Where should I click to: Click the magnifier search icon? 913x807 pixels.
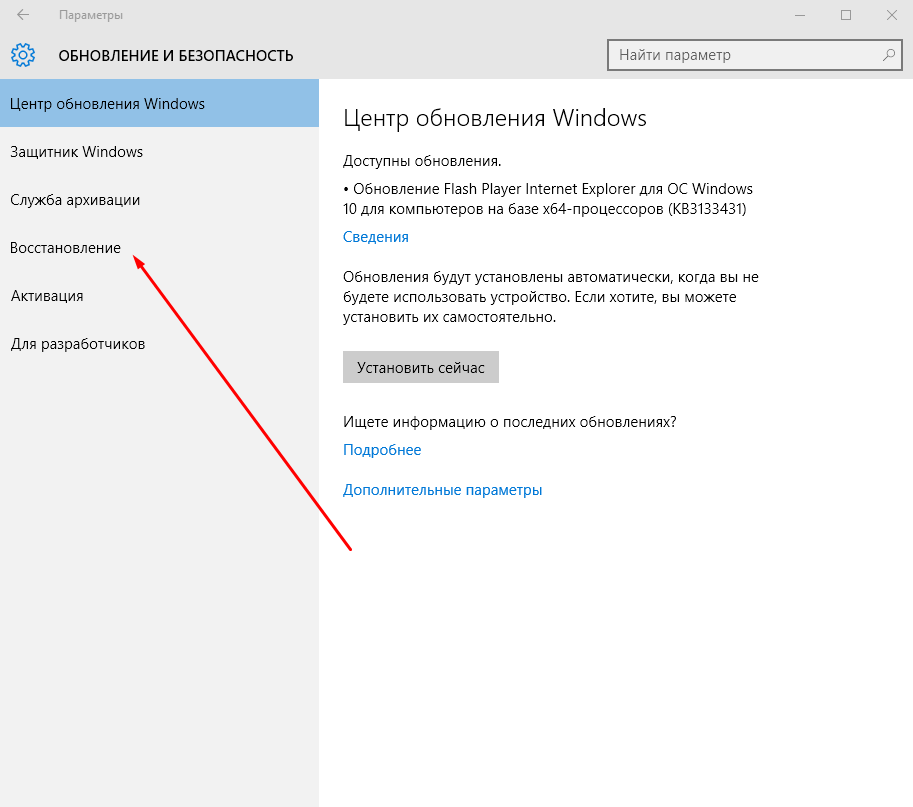(x=887, y=55)
